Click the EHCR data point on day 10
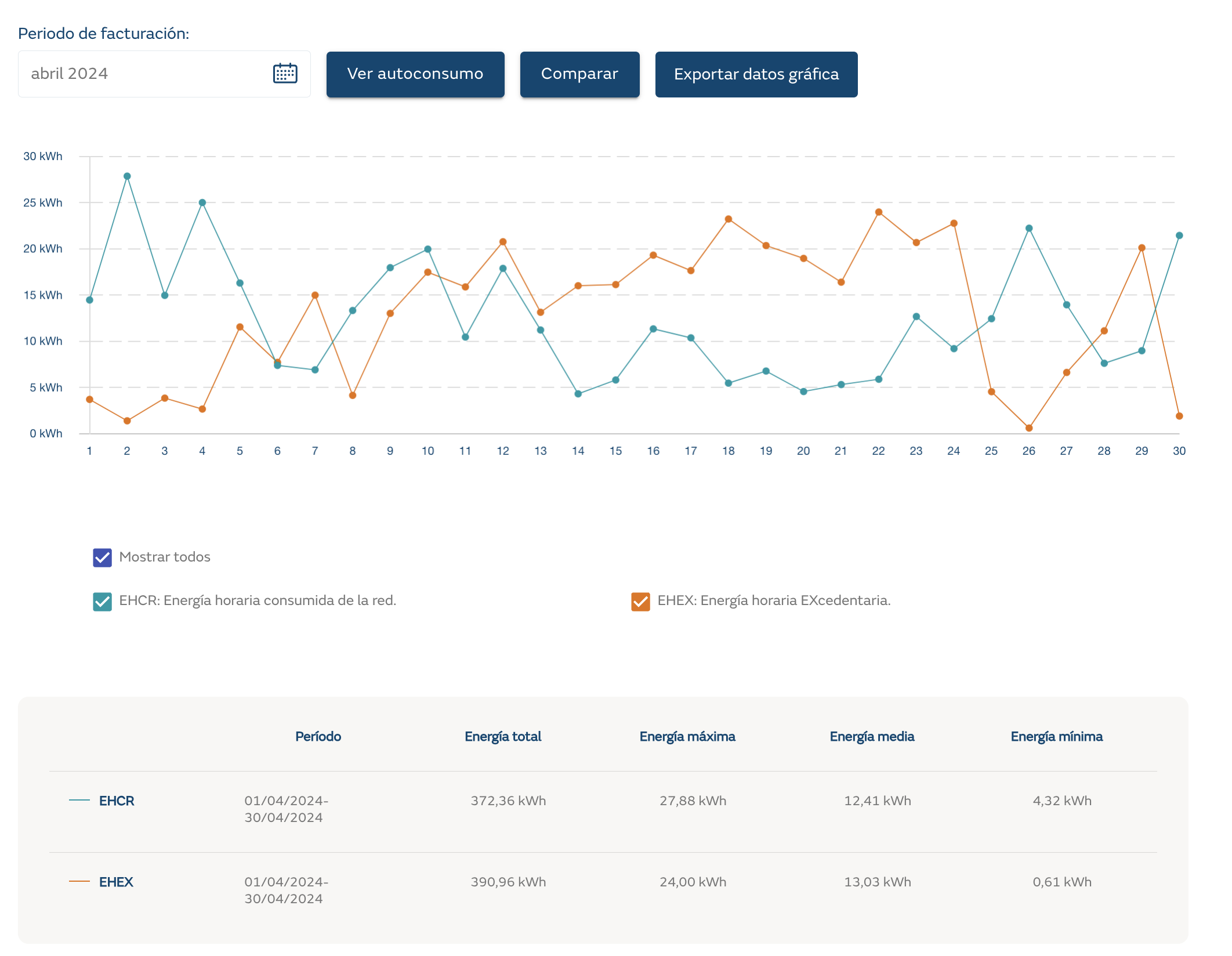 pos(428,249)
